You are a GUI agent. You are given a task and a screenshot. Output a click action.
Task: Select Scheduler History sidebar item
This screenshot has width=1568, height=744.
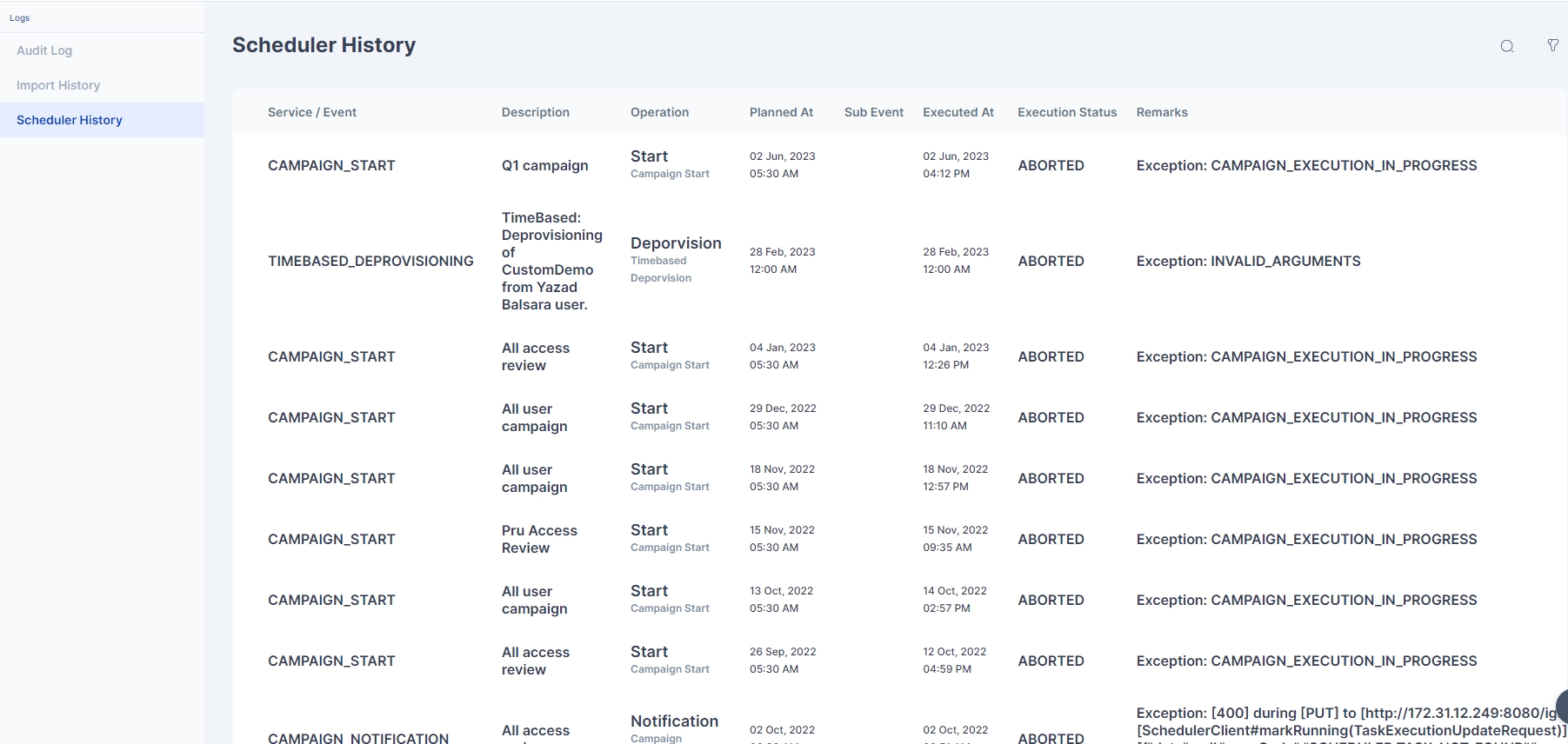pos(70,120)
